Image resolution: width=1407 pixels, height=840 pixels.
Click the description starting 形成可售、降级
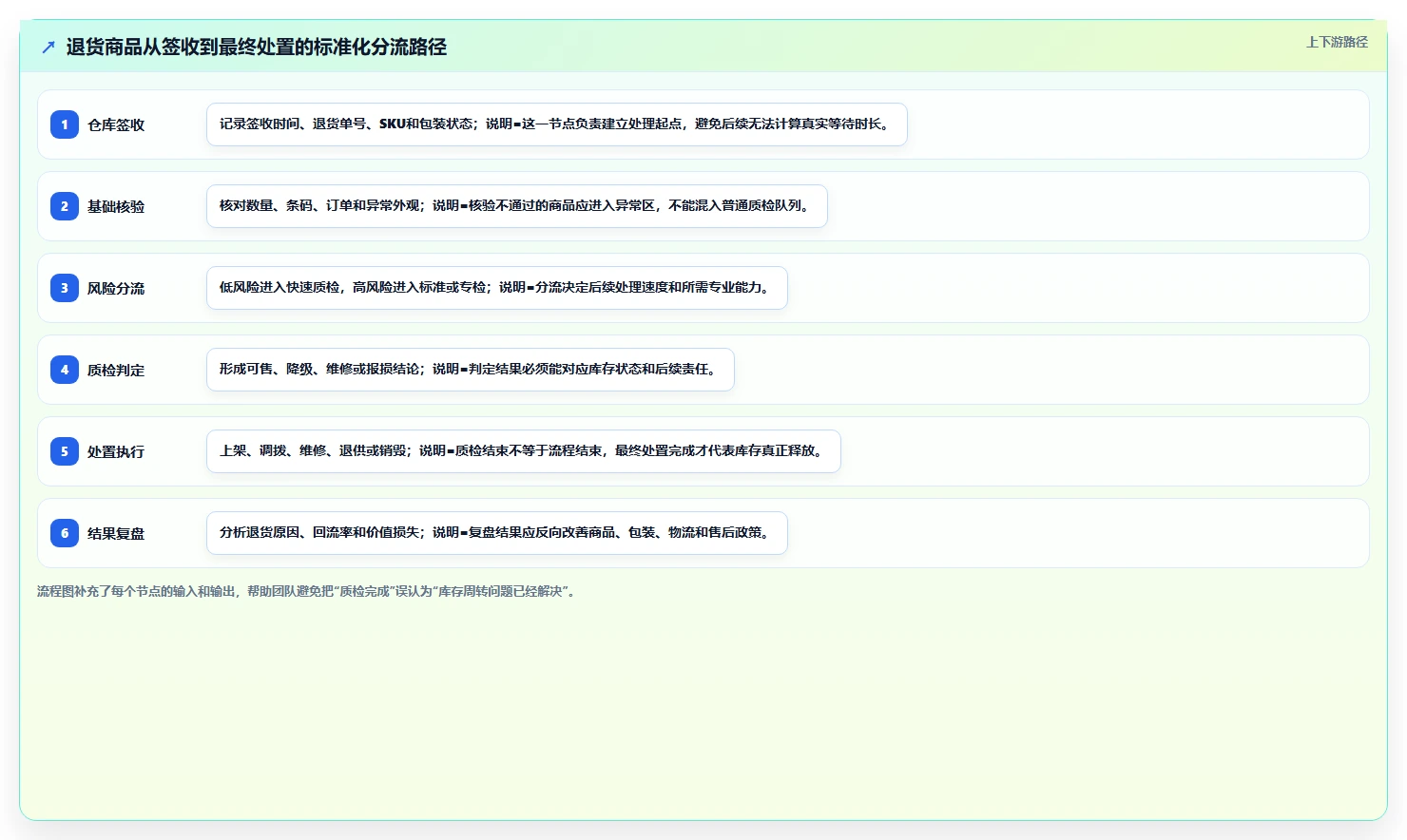pyautogui.click(x=471, y=370)
